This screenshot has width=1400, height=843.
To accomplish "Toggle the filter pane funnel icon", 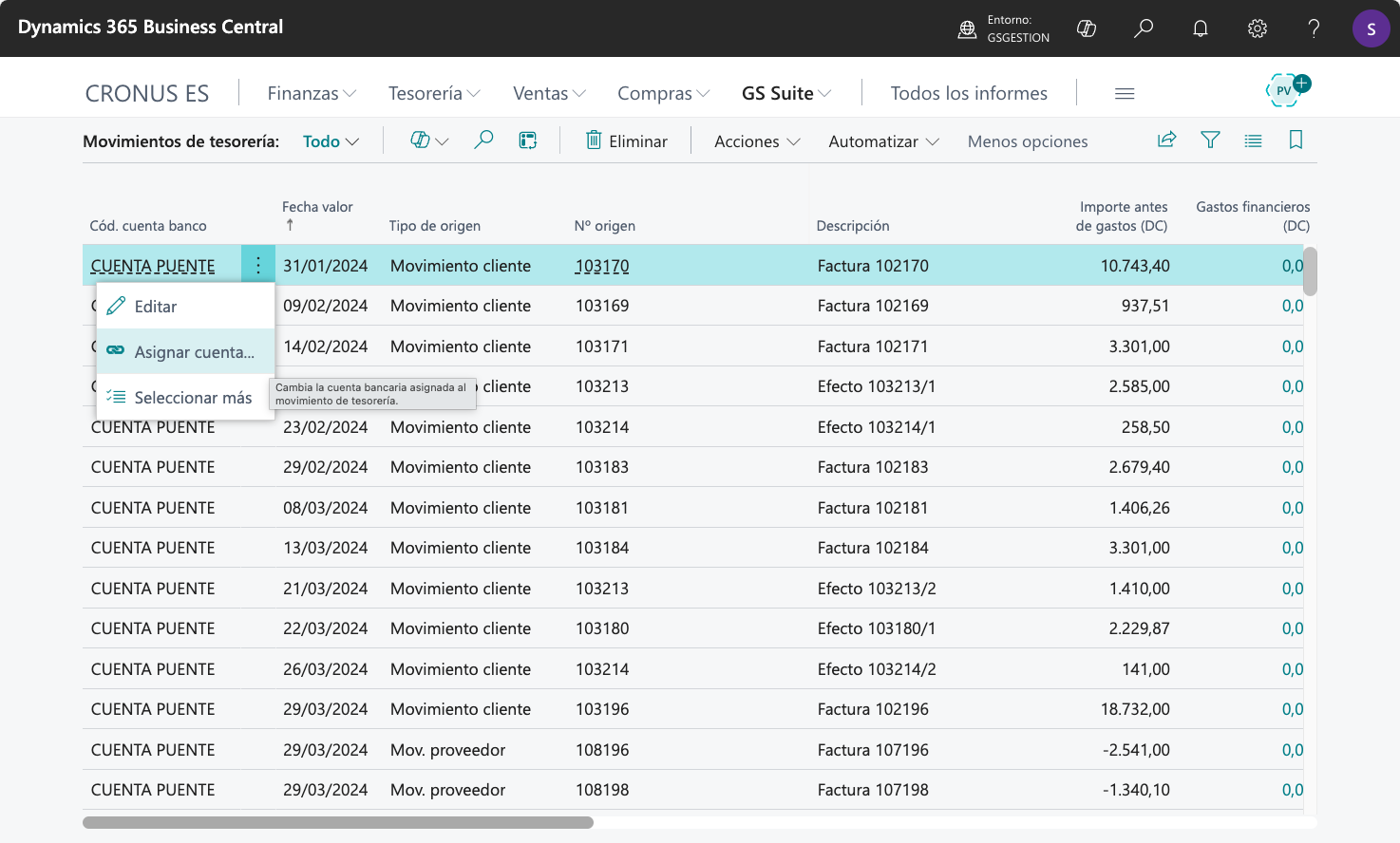I will tap(1210, 140).
